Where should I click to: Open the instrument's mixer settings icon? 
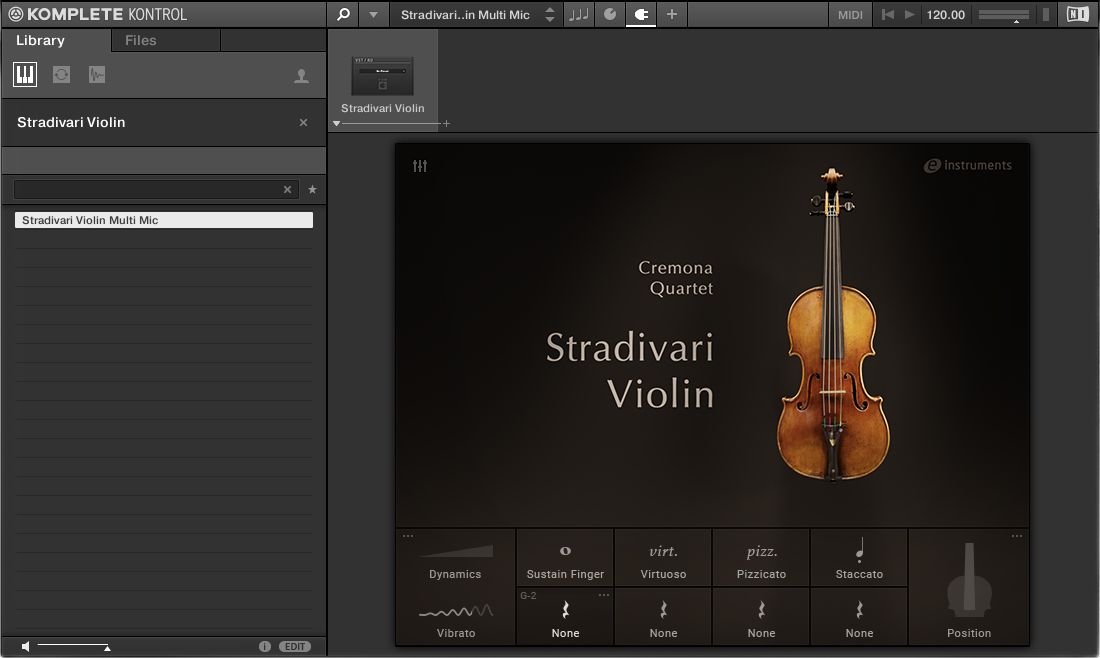coord(419,166)
